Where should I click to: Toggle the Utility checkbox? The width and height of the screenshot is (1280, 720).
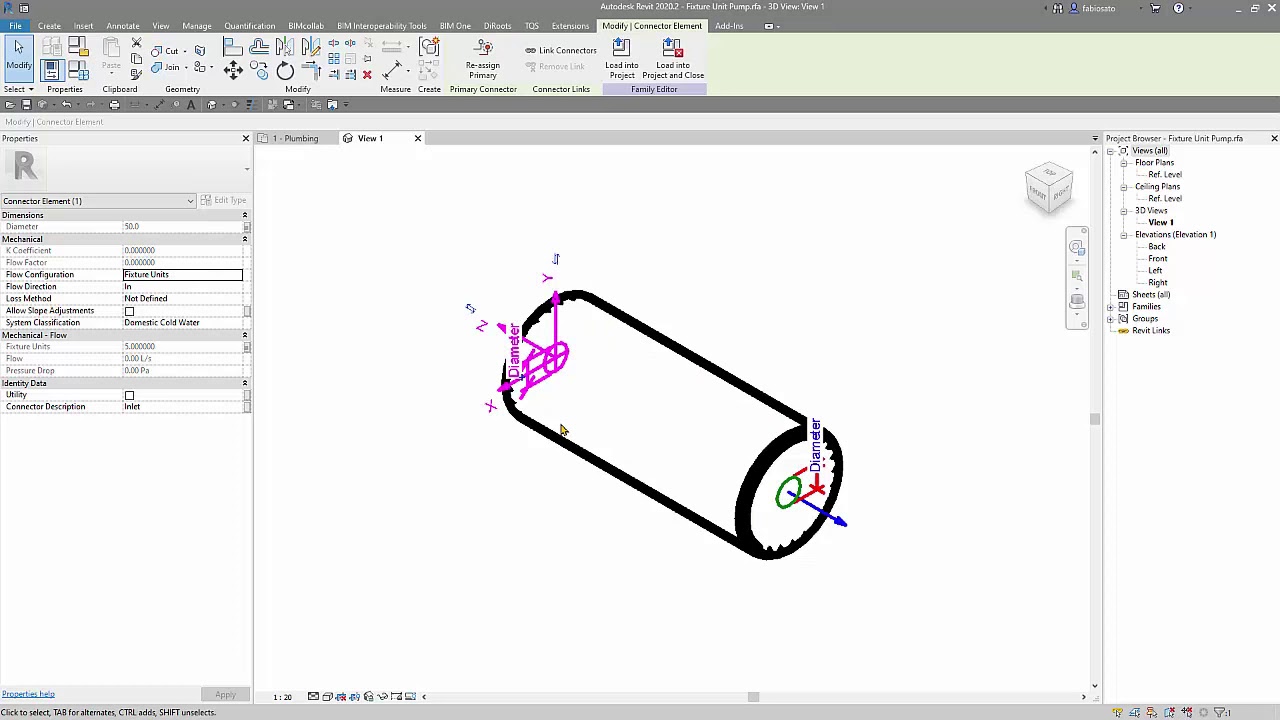tap(129, 395)
